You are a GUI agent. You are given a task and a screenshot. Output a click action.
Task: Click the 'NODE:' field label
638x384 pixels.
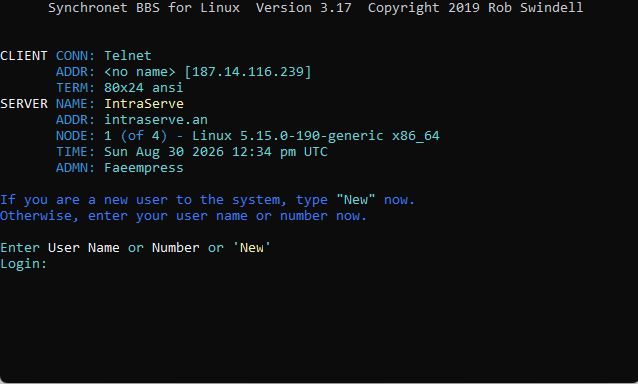[75, 136]
